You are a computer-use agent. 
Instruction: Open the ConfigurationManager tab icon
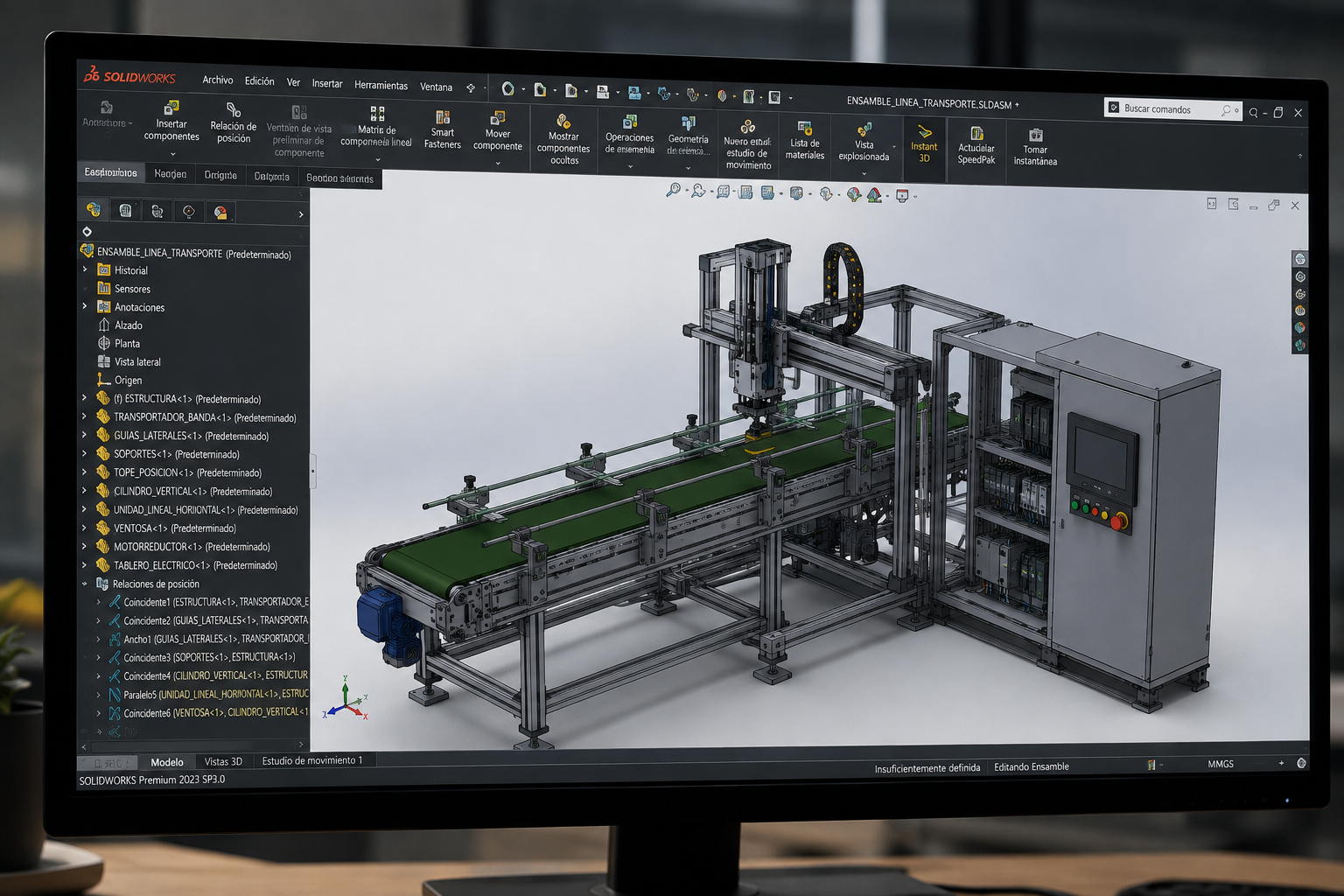point(157,211)
